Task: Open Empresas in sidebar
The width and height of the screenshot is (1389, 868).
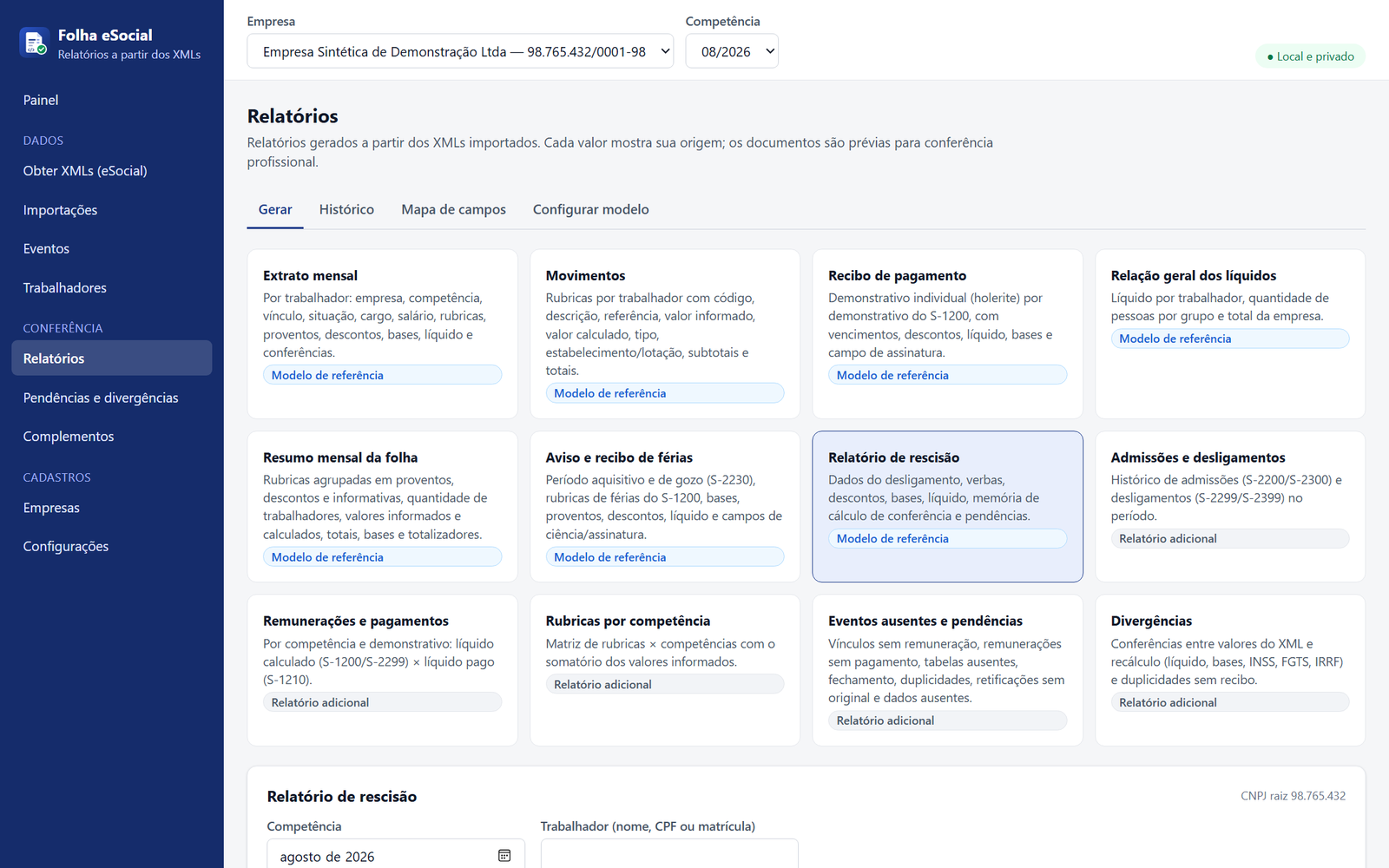Action: (112, 508)
